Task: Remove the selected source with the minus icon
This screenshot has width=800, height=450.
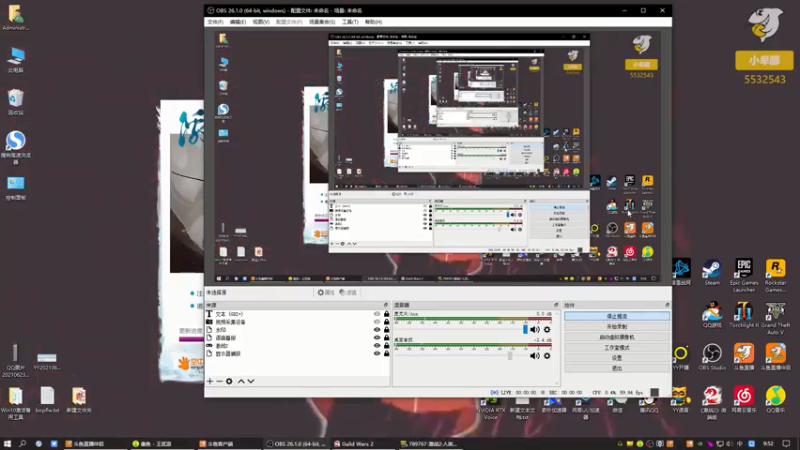Action: 219,381
